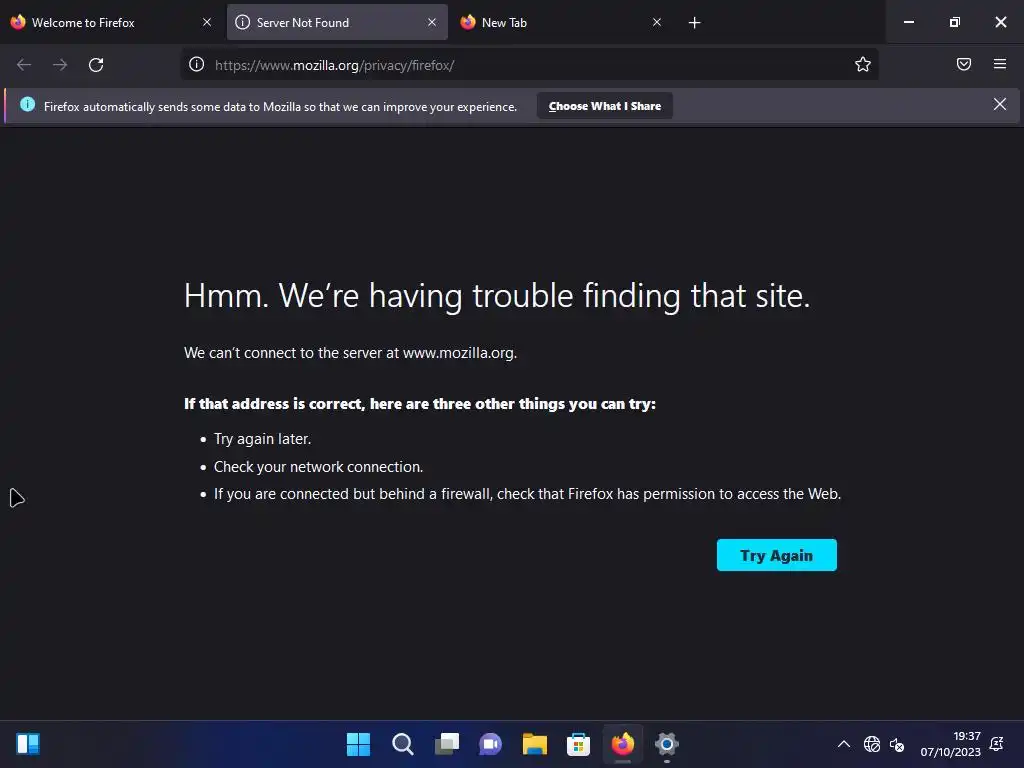Click the address bar URL field
Viewport: 1024px width, 768px height.
pyautogui.click(x=529, y=65)
